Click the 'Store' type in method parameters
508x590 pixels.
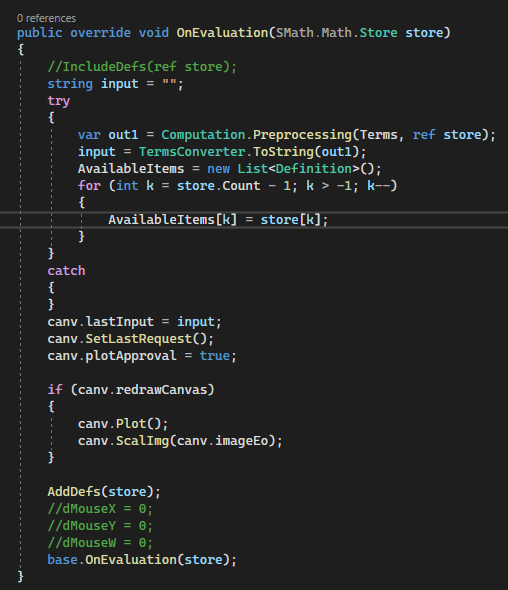tap(378, 33)
